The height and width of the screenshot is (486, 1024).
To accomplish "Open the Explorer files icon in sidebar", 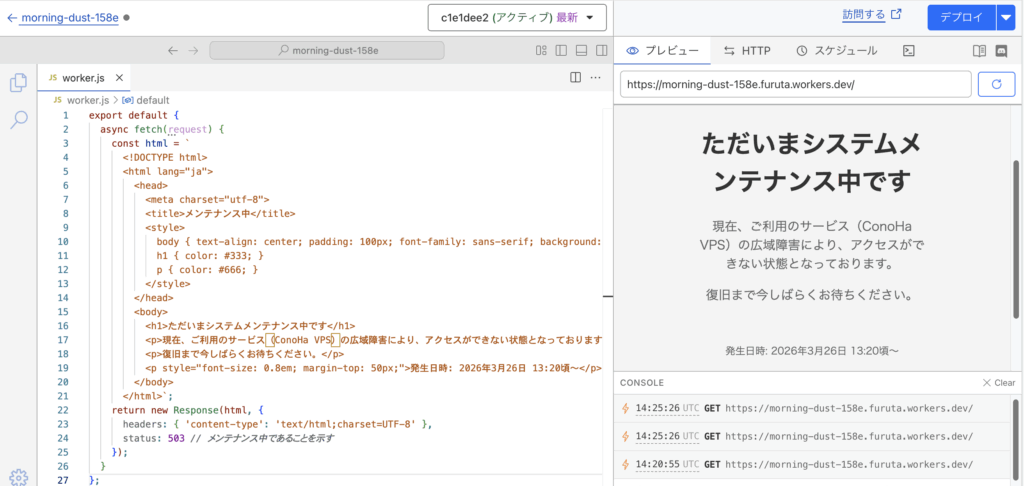I will pos(18,82).
